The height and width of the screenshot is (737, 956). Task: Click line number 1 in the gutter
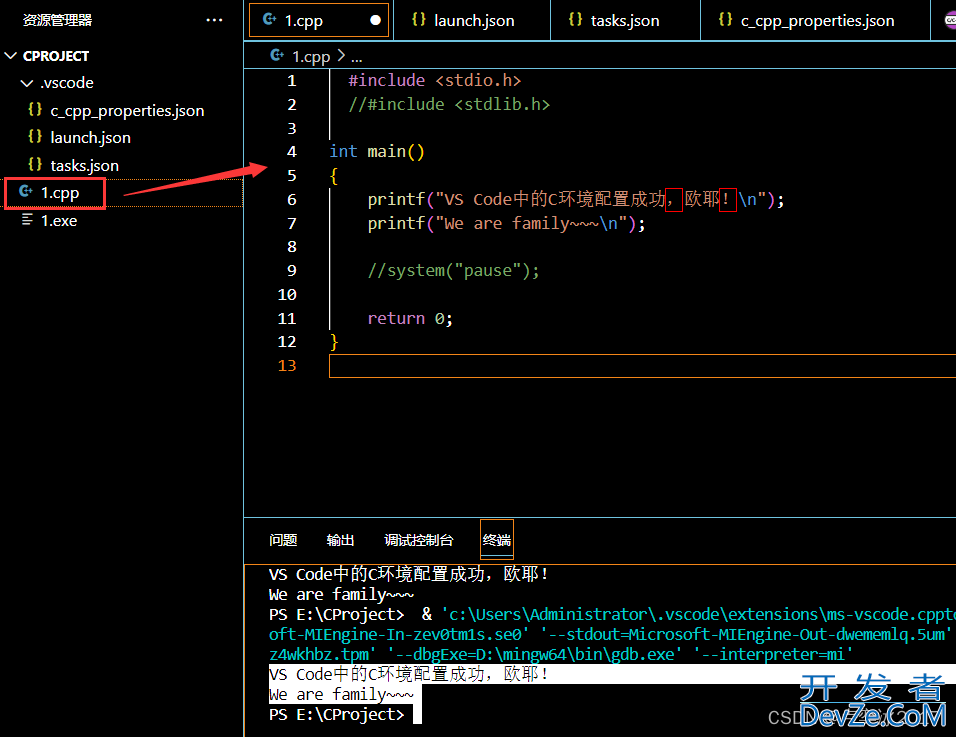(291, 80)
